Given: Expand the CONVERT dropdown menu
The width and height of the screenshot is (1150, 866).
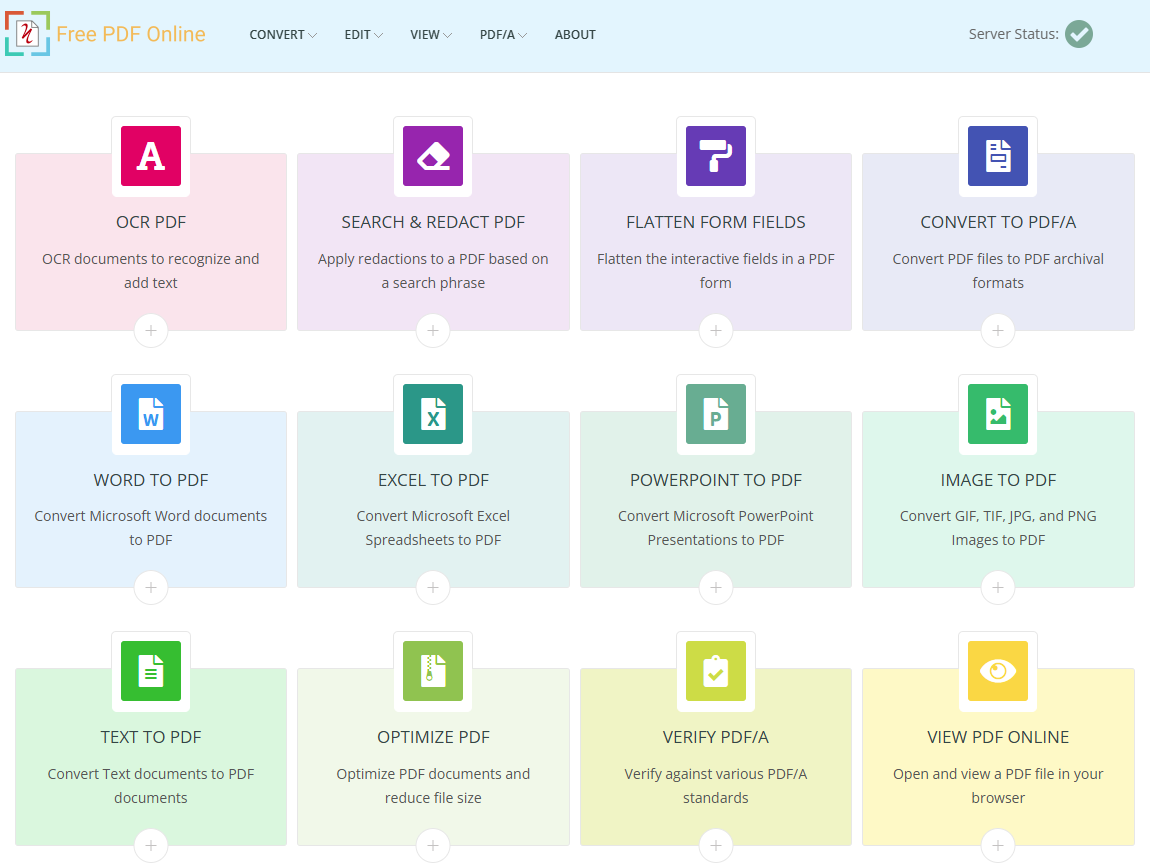Looking at the screenshot, I should (x=283, y=34).
